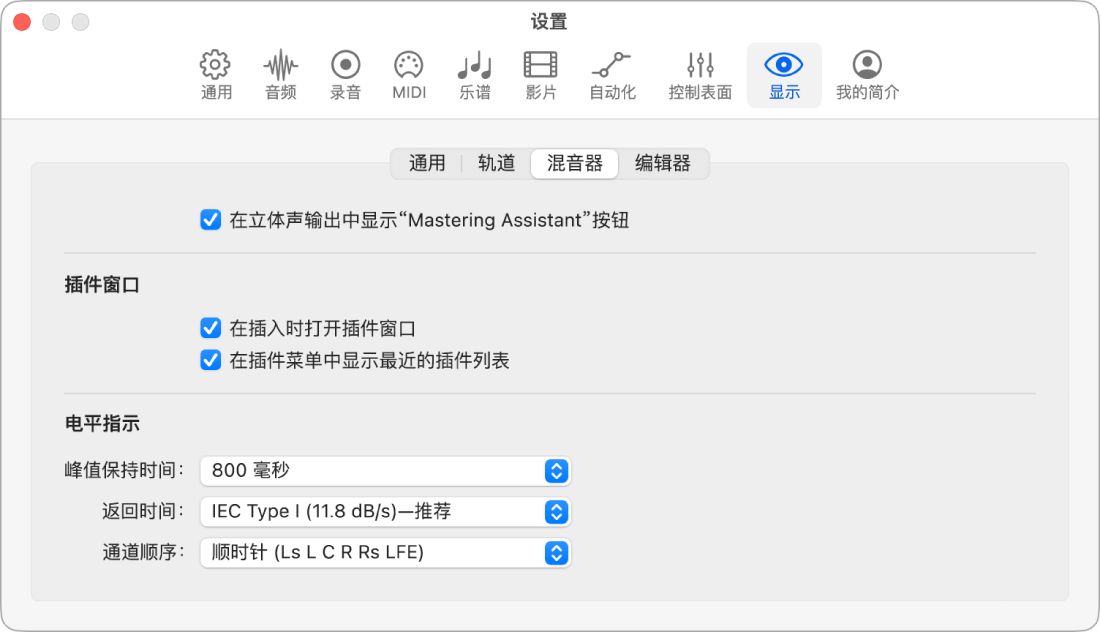Switch to 乐谱 settings
Screen dimensions: 1101x633
click(x=474, y=75)
